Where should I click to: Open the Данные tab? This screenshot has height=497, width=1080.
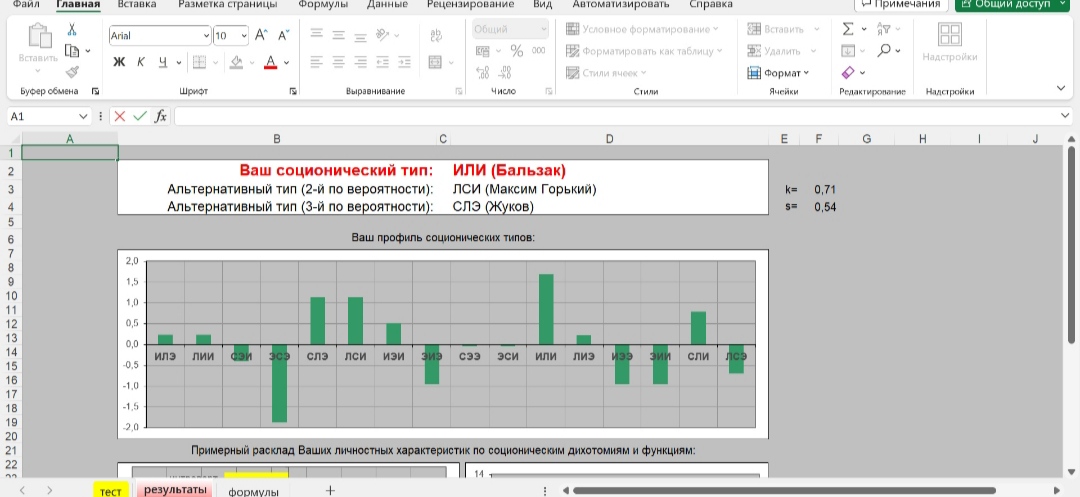point(387,4)
